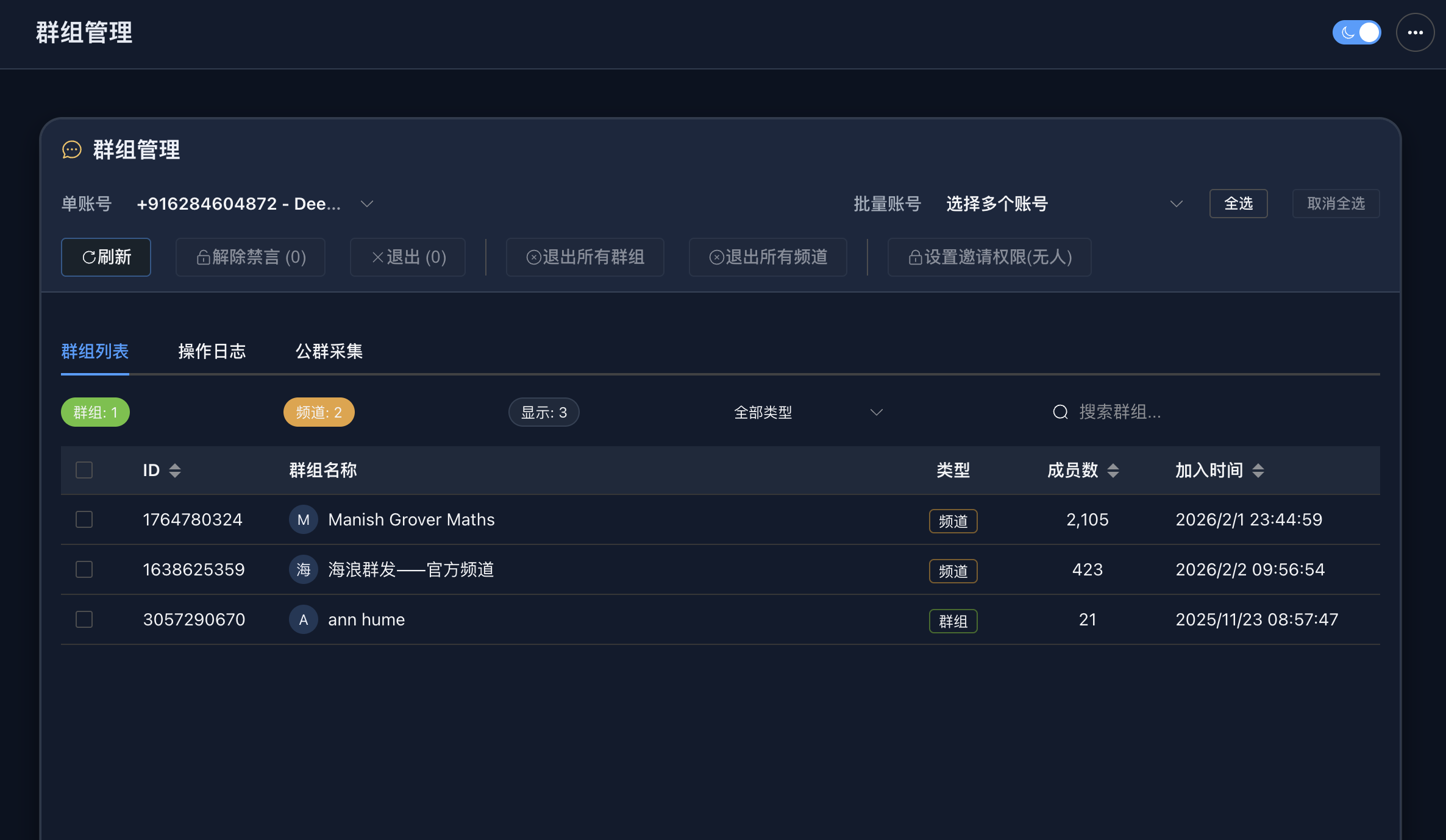The height and width of the screenshot is (840, 1446).
Task: Open the 全部类型 filter dropdown
Action: 805,412
